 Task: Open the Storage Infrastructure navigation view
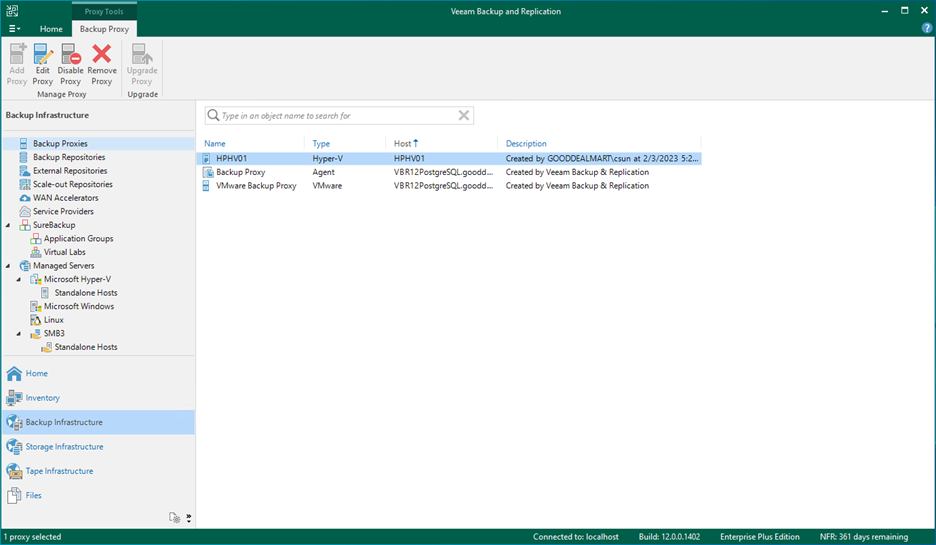tap(98, 447)
